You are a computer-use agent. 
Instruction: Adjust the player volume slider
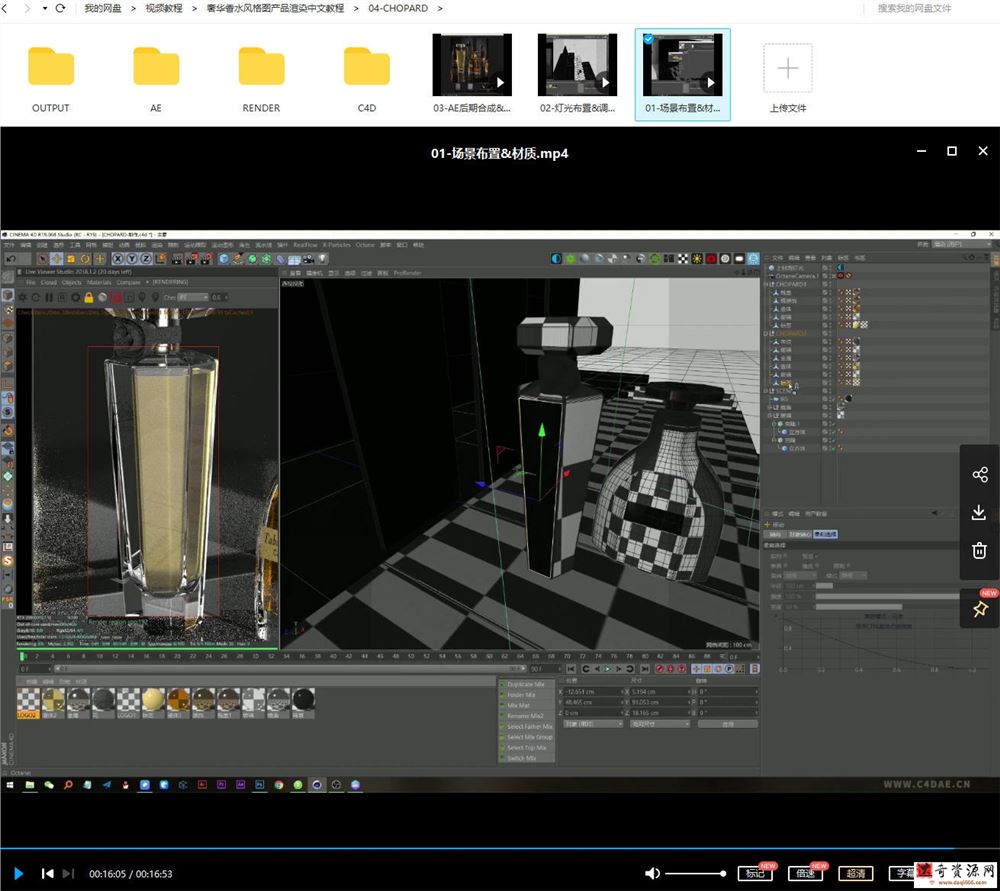695,873
